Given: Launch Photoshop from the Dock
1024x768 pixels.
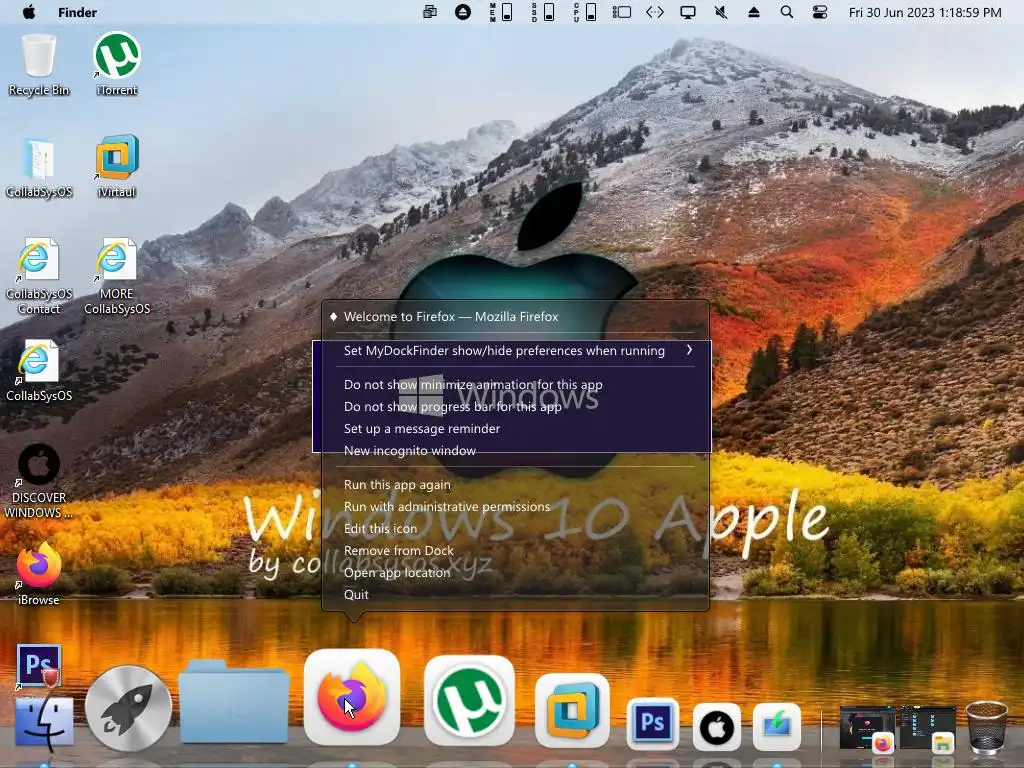Looking at the screenshot, I should click(652, 723).
